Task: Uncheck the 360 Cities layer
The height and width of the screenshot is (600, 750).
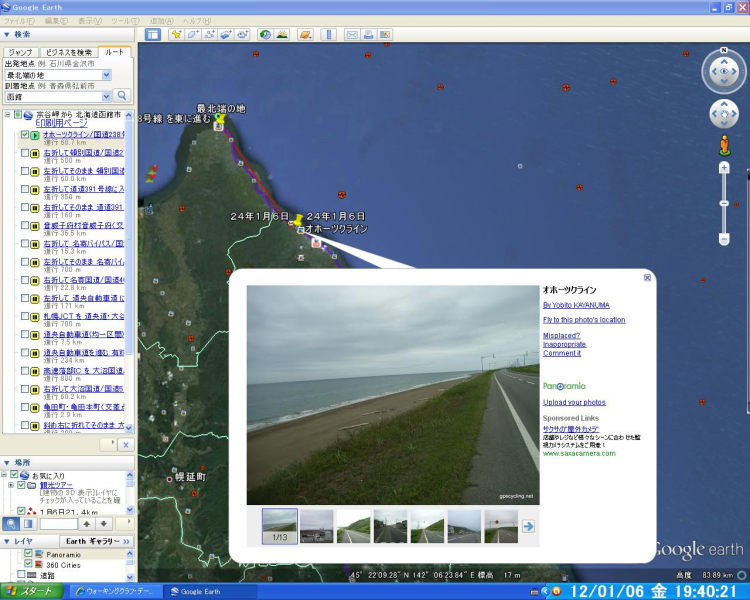Action: [x=28, y=565]
